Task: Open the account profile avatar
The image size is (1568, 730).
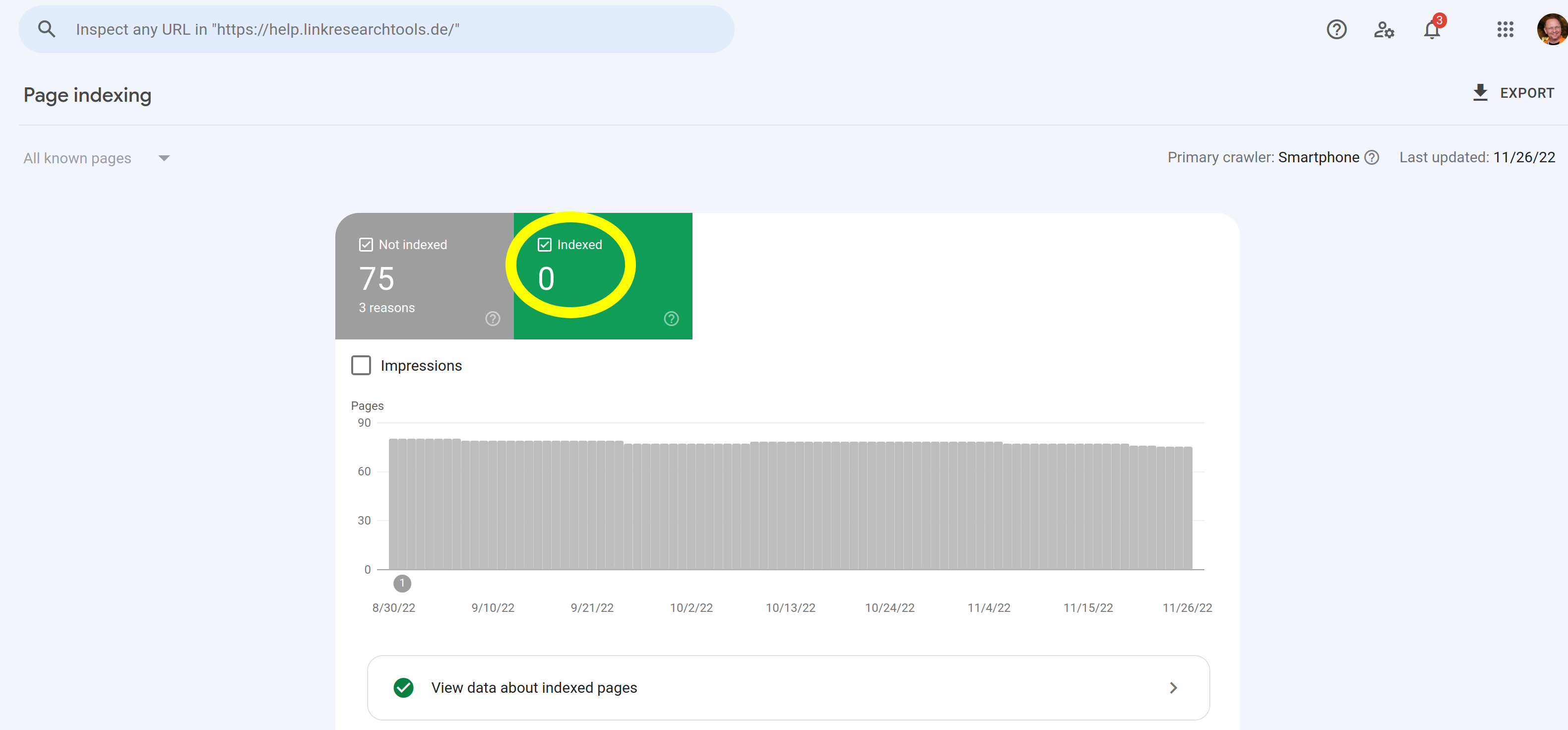Action: pos(1552,29)
